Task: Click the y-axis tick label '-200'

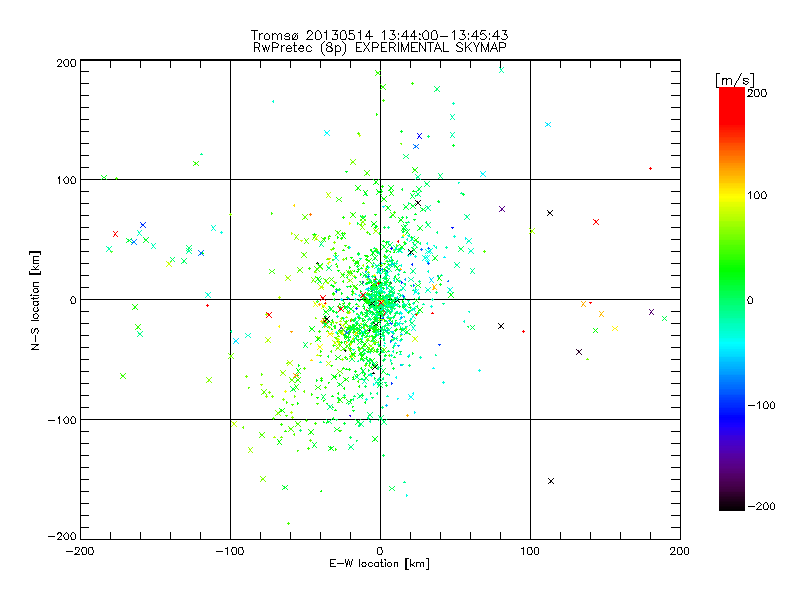Action: 62,536
